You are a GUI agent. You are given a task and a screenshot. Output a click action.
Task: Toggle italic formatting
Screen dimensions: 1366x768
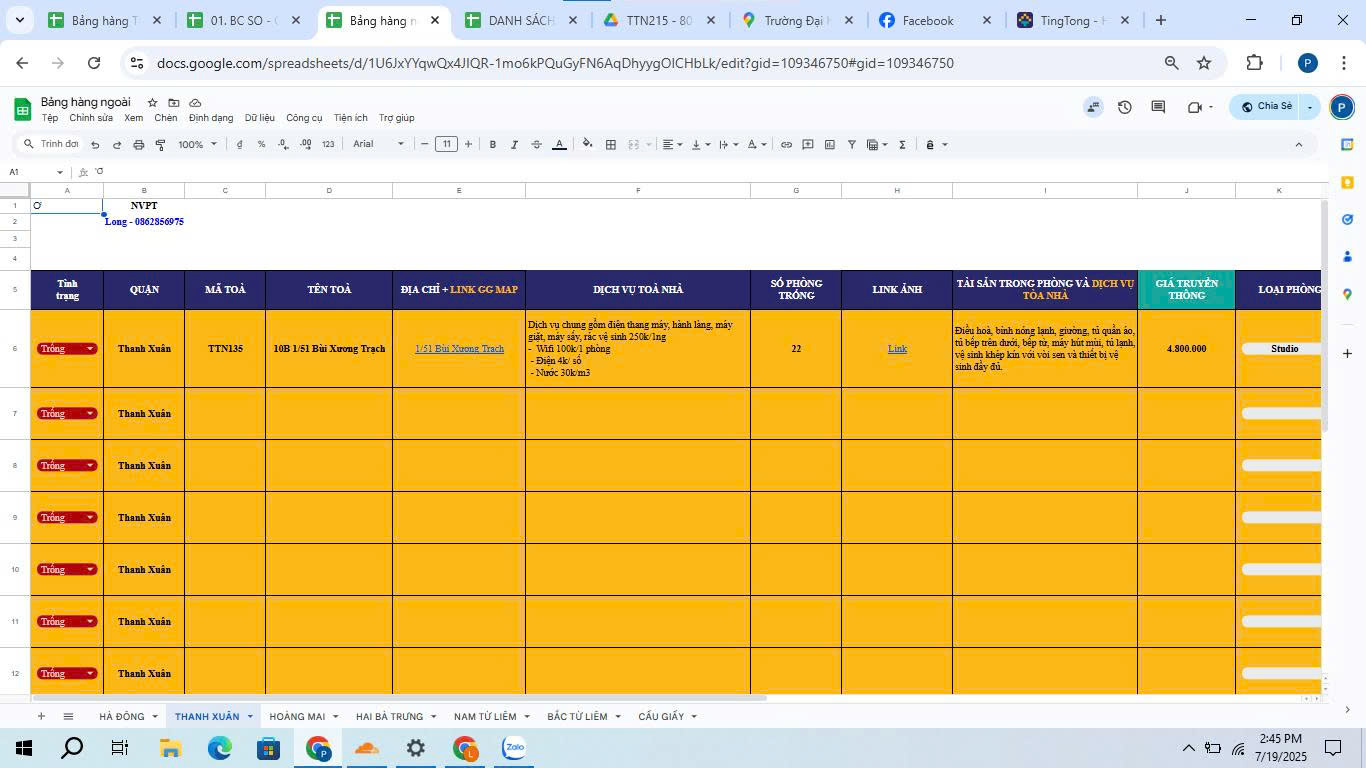[x=514, y=145]
